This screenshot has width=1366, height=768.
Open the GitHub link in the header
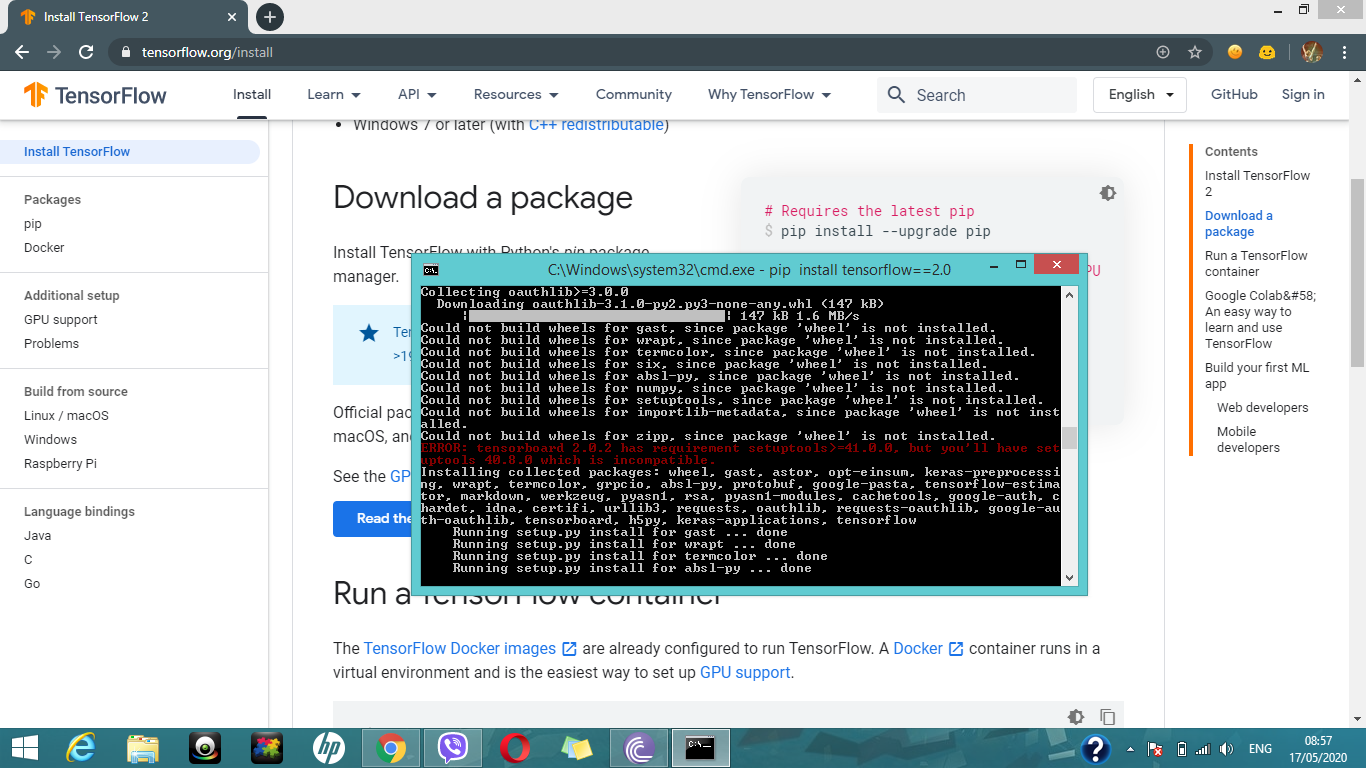pos(1234,95)
